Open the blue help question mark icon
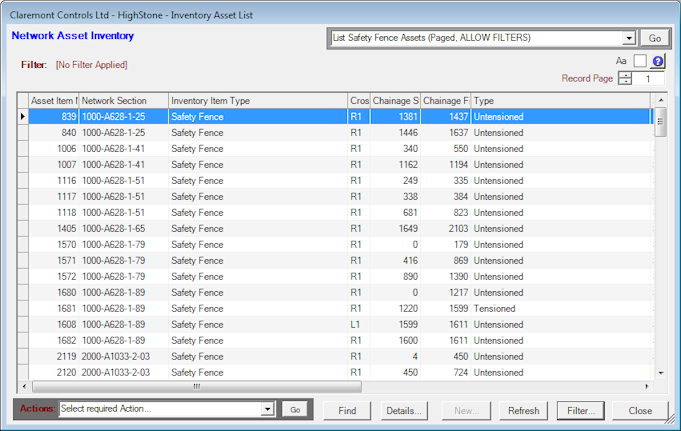This screenshot has height=431, width=681. tap(658, 61)
